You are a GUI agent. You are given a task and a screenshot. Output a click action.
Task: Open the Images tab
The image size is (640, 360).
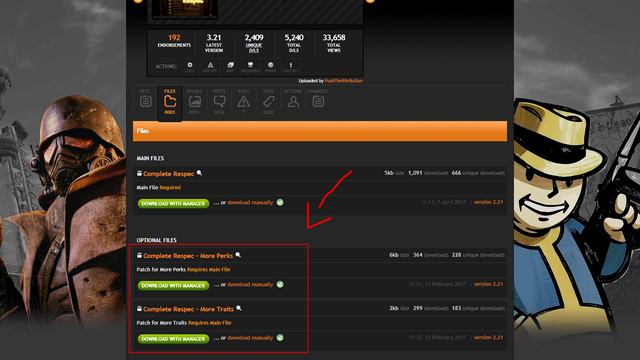195,101
